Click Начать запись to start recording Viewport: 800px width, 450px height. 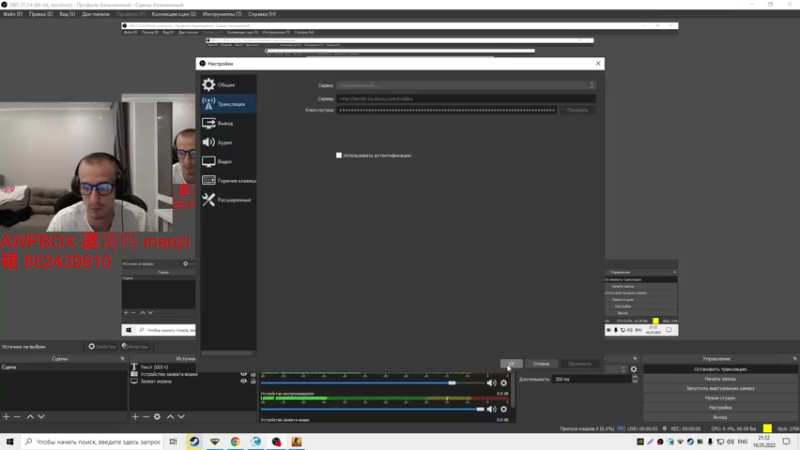click(x=720, y=379)
